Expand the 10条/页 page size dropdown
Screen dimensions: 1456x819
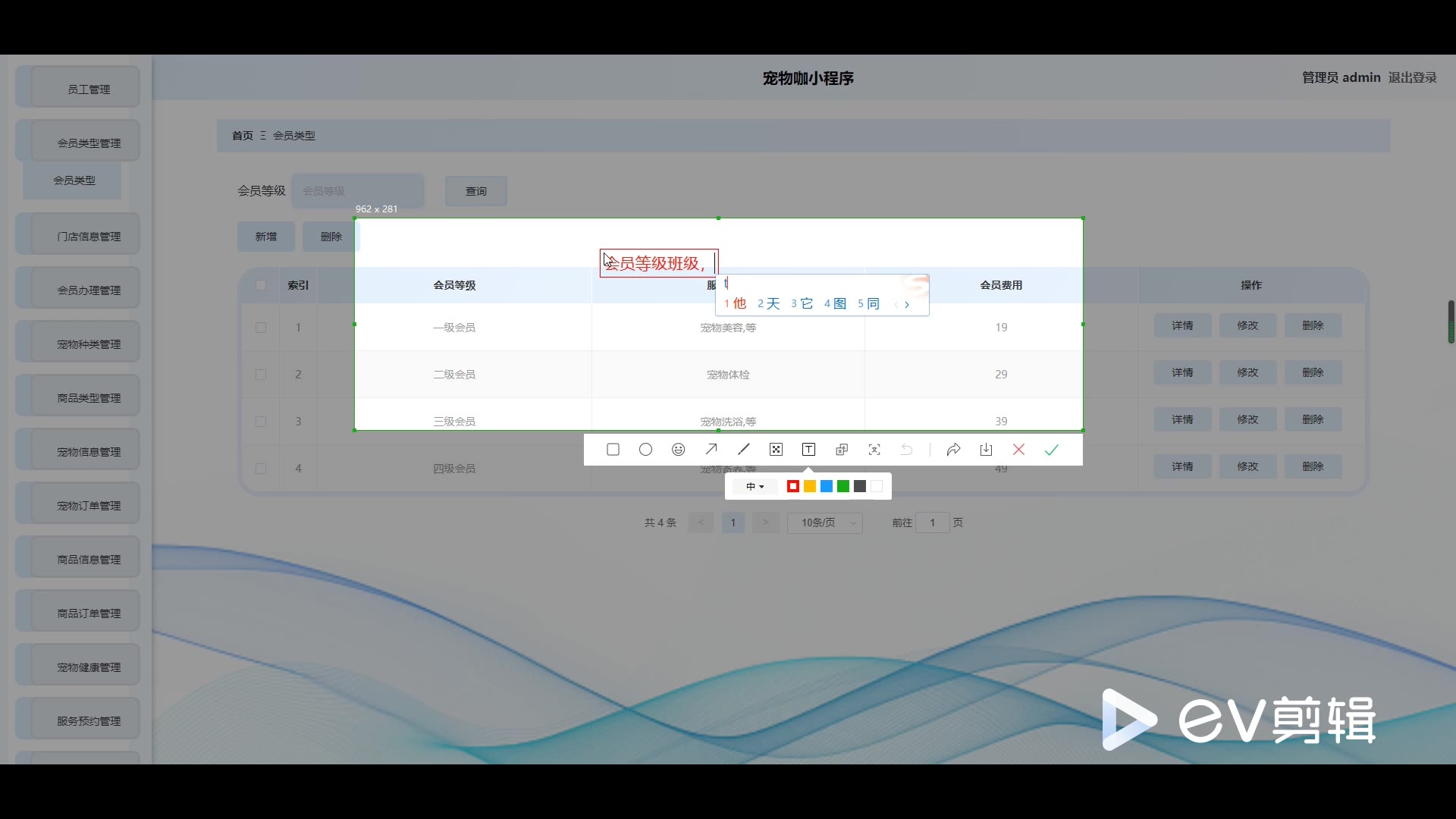coord(824,522)
